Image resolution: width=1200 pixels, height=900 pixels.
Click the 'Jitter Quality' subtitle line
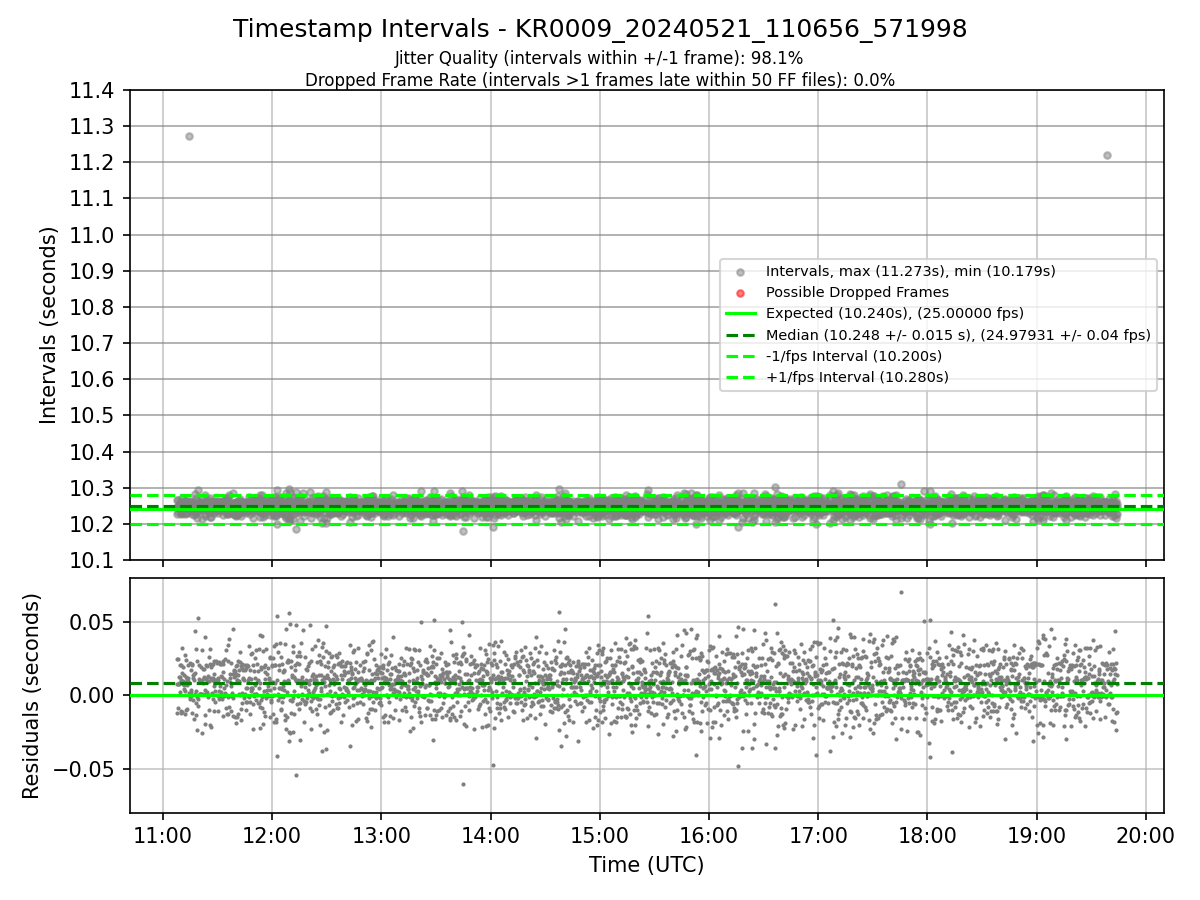pos(599,58)
